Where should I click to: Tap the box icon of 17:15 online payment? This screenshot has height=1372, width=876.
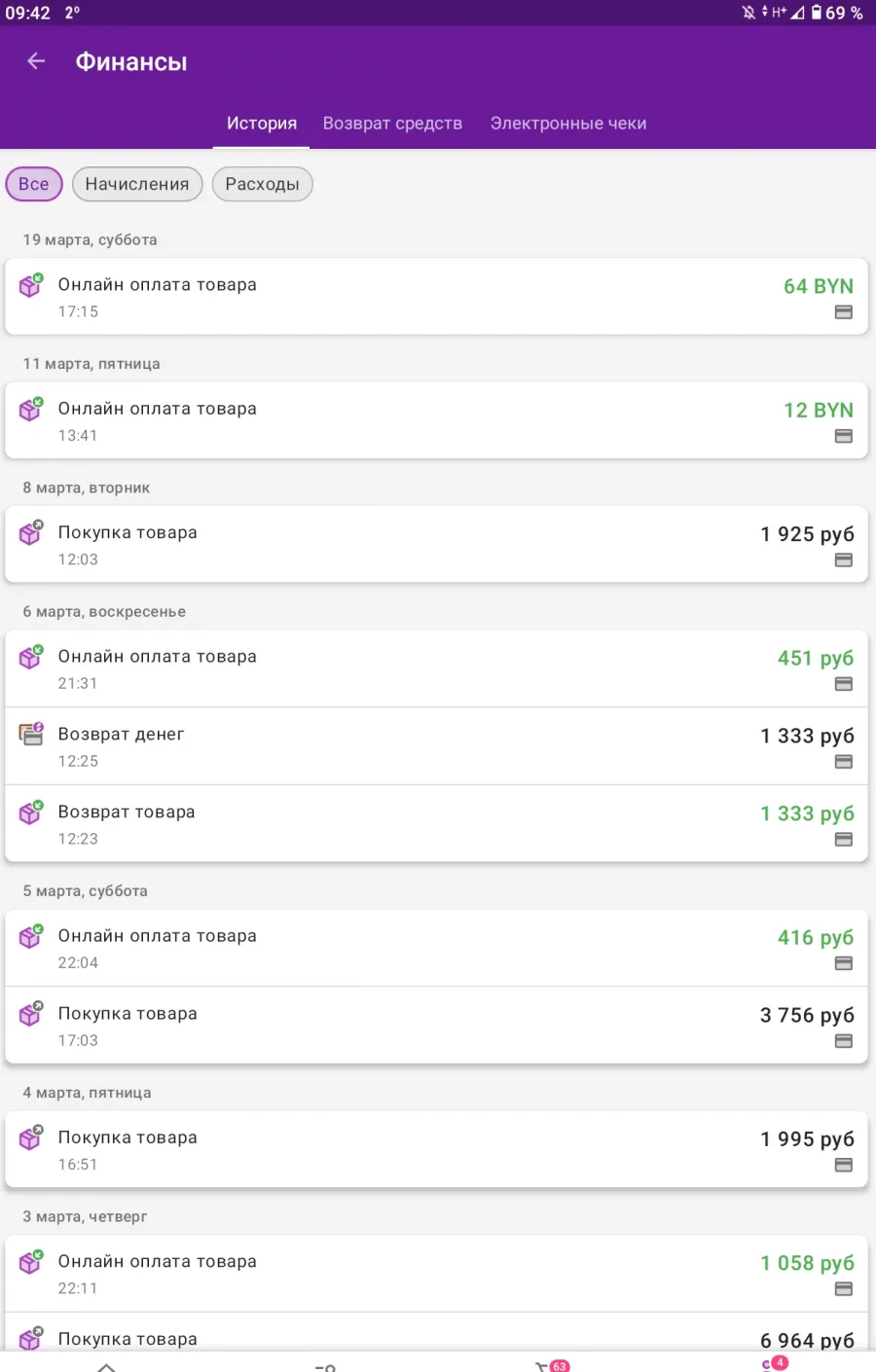coord(31,285)
